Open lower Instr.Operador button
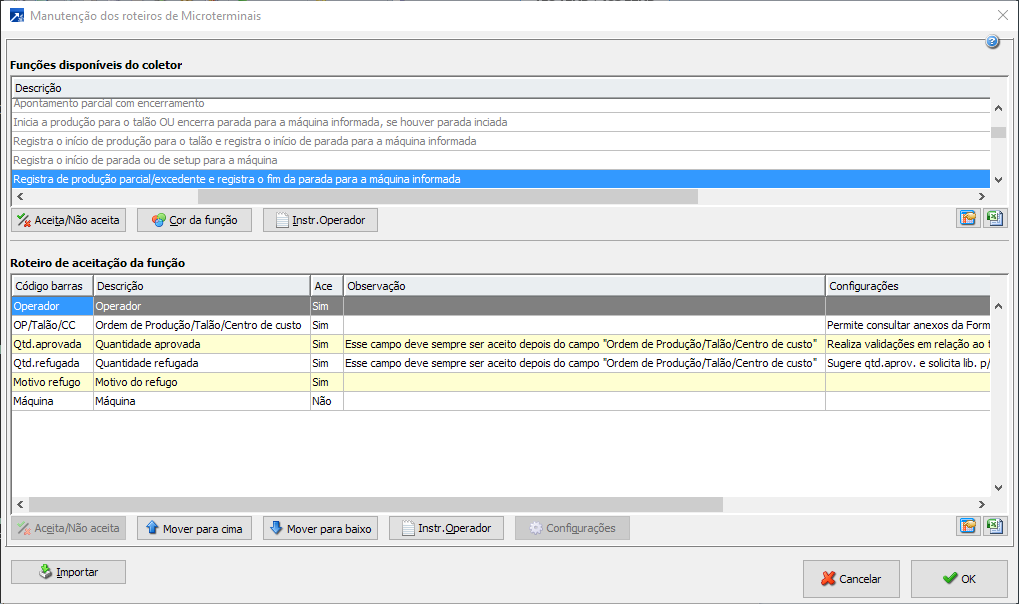 pyautogui.click(x=446, y=528)
